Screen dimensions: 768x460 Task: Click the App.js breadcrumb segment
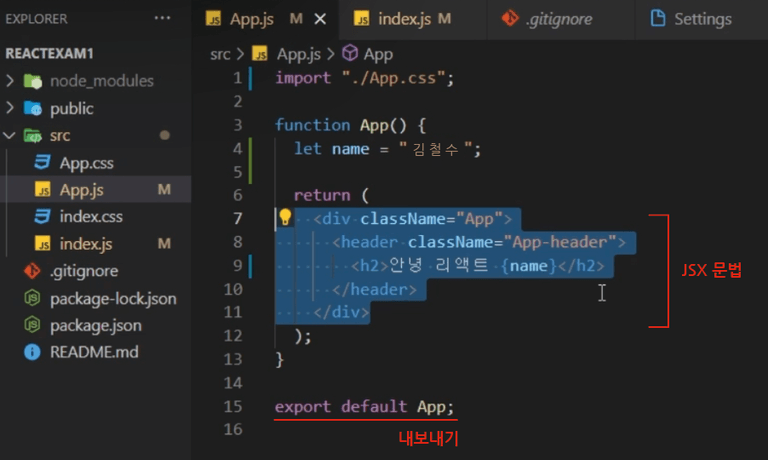click(299, 54)
